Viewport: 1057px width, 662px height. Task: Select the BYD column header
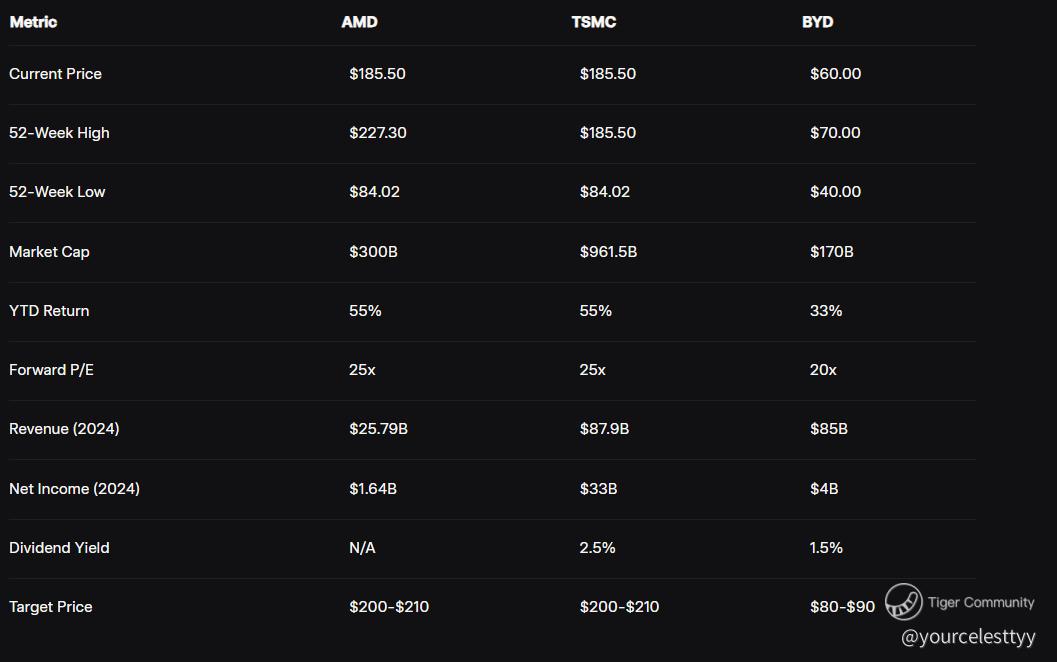pyautogui.click(x=817, y=22)
